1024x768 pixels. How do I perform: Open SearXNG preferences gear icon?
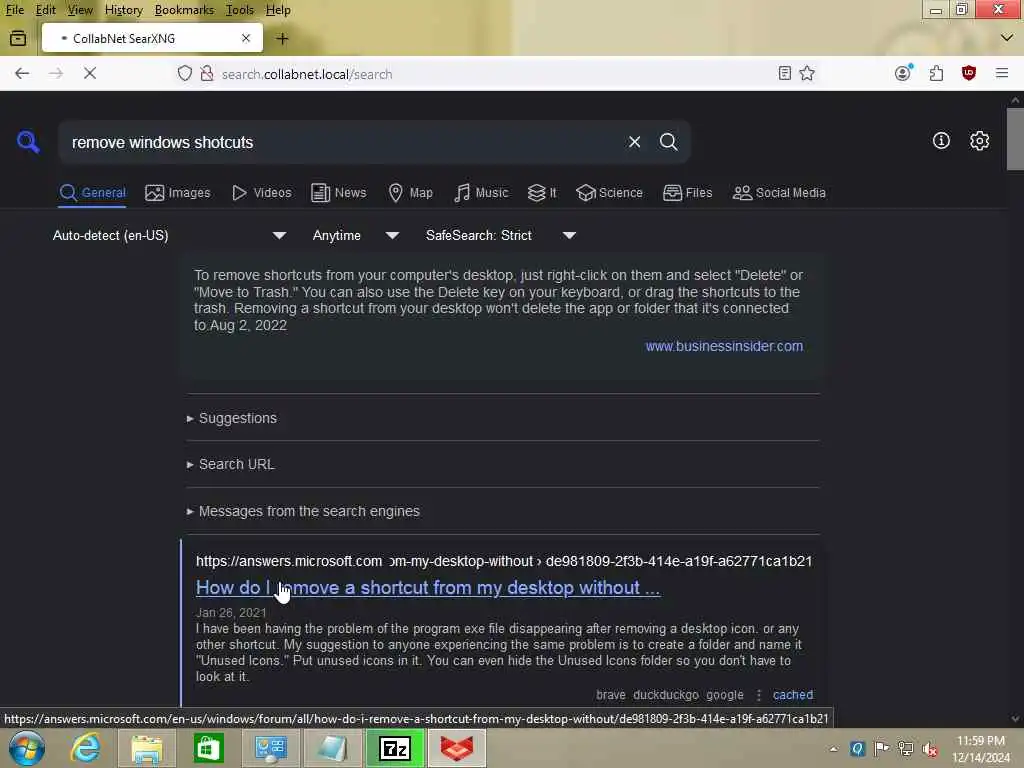[979, 140]
